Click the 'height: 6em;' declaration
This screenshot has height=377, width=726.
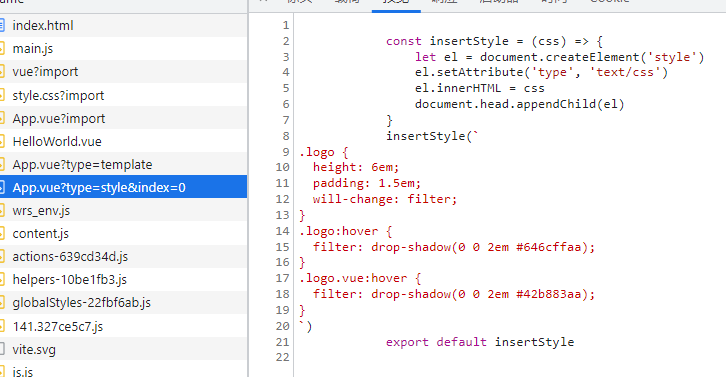pos(356,167)
